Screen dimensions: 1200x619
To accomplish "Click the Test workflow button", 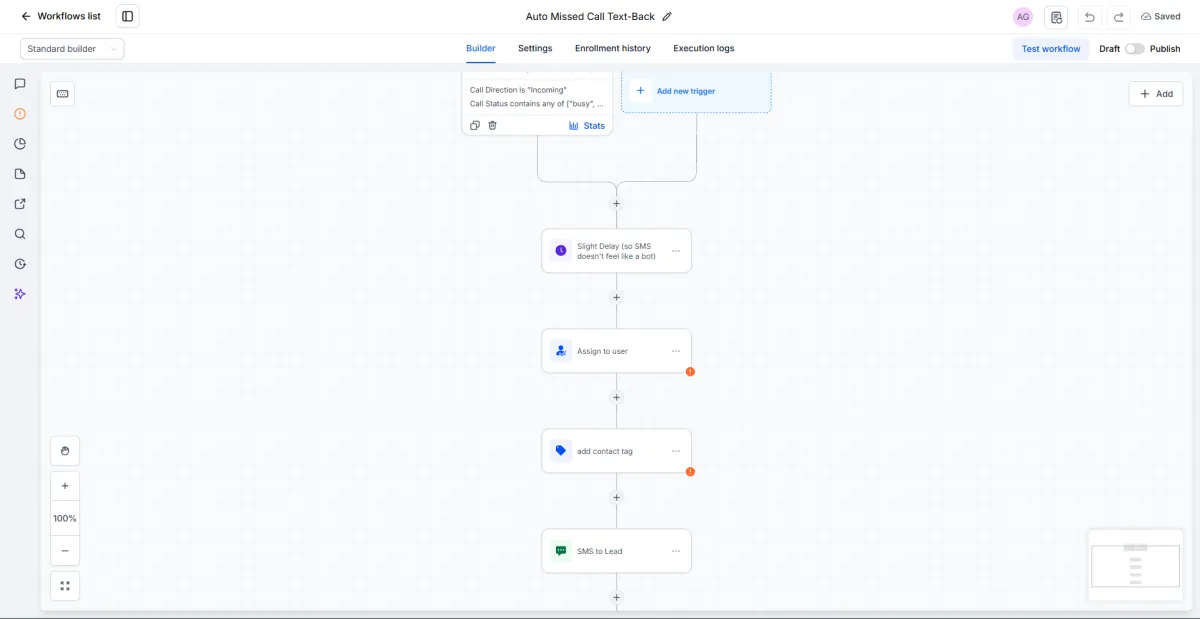I will tap(1051, 49).
